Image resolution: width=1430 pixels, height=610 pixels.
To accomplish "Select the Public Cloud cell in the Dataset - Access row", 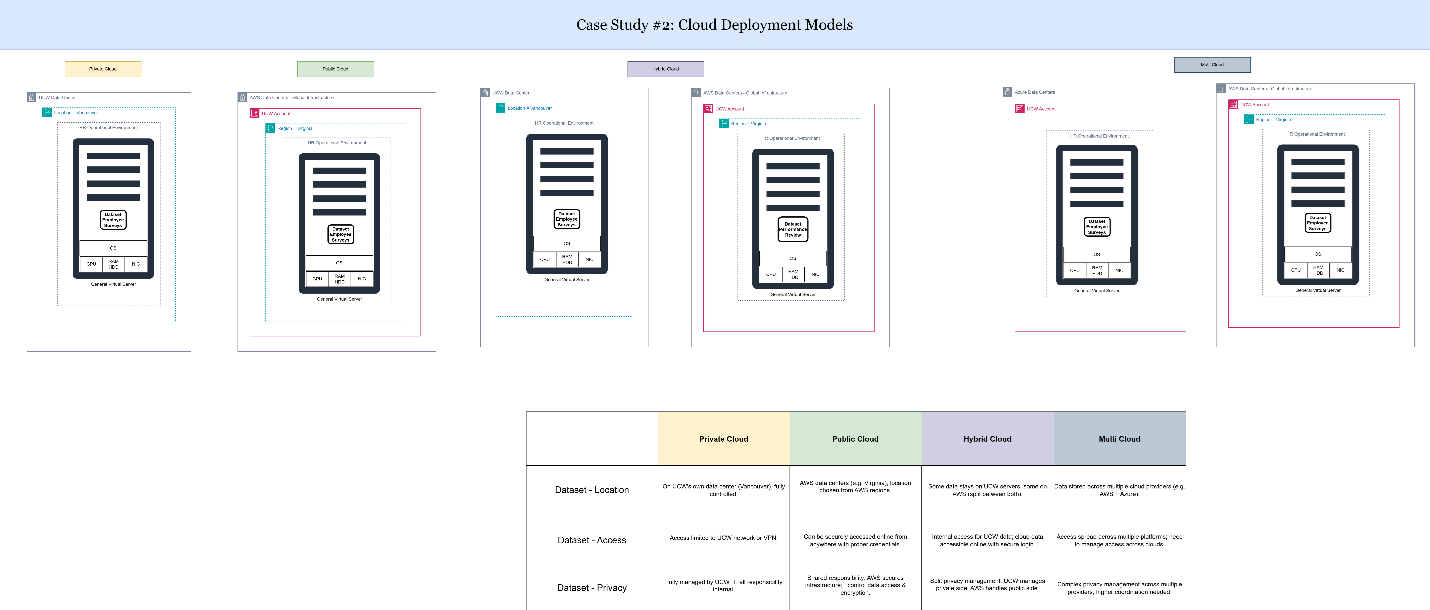I will (856, 540).
